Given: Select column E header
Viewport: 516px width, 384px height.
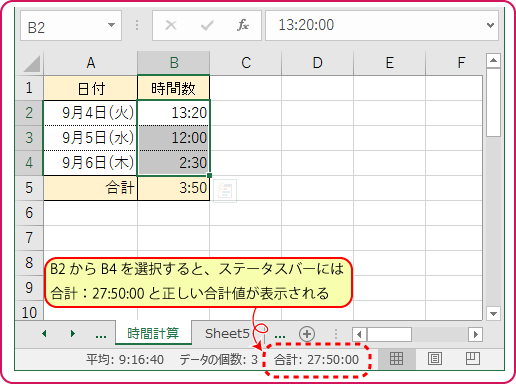Looking at the screenshot, I should click(x=390, y=63).
